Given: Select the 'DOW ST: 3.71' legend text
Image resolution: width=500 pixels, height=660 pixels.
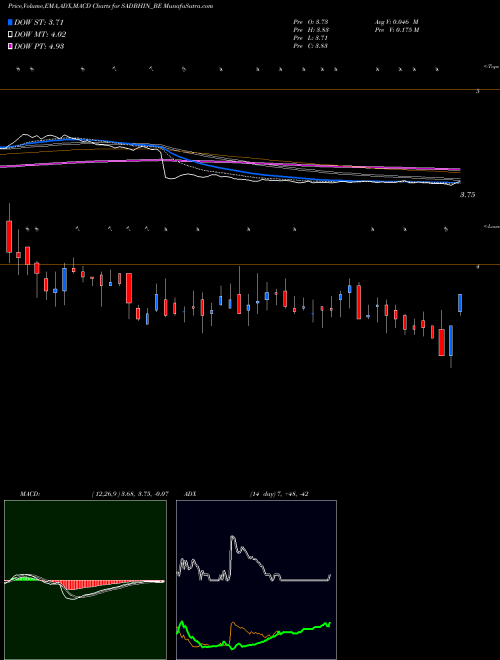Looking at the screenshot, I should coord(39,22).
